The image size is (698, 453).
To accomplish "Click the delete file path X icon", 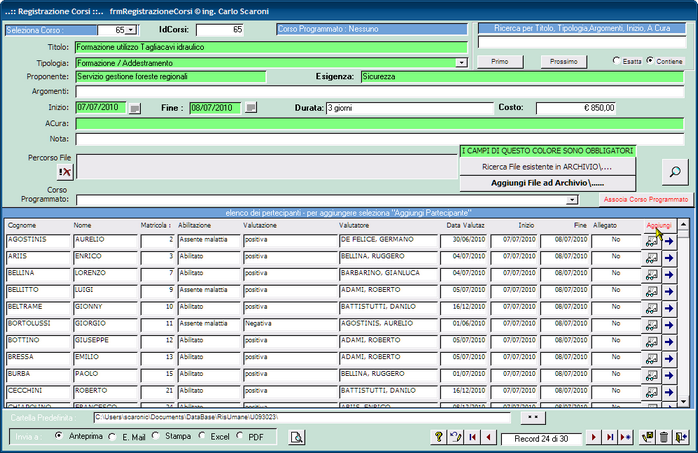I will pos(65,172).
